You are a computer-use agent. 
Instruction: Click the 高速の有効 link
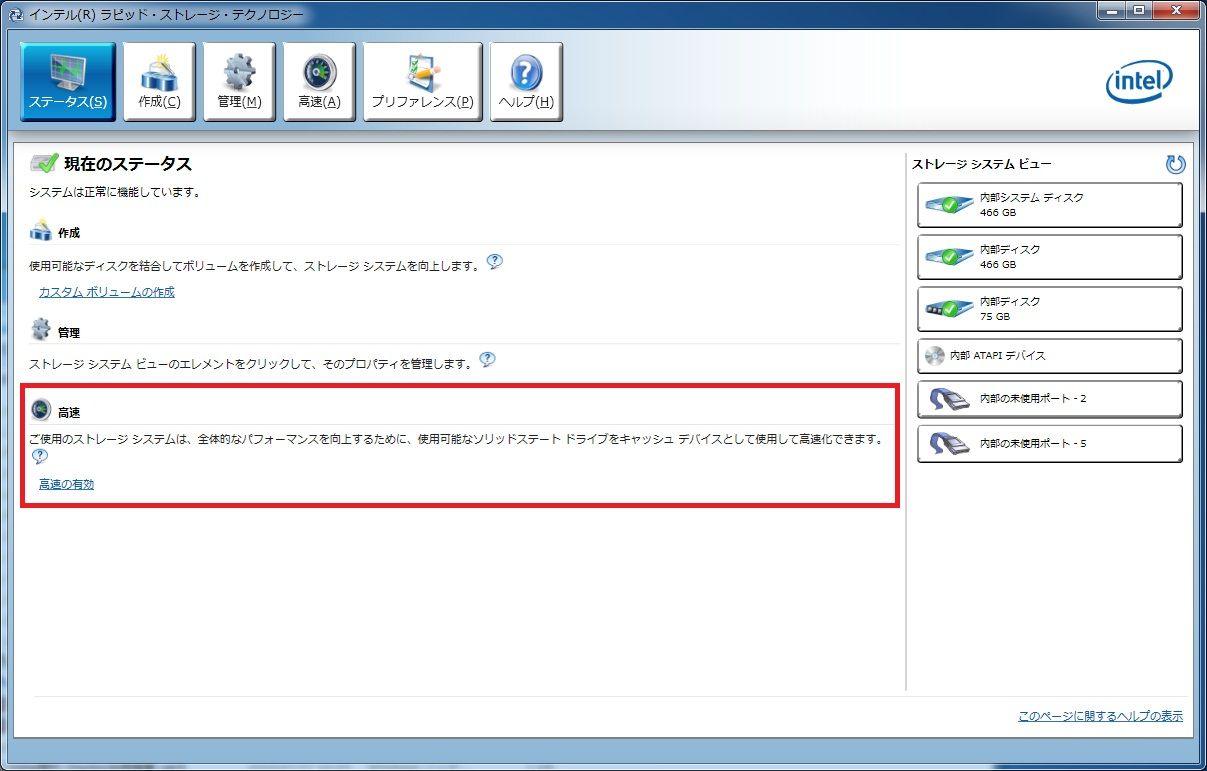(x=66, y=484)
